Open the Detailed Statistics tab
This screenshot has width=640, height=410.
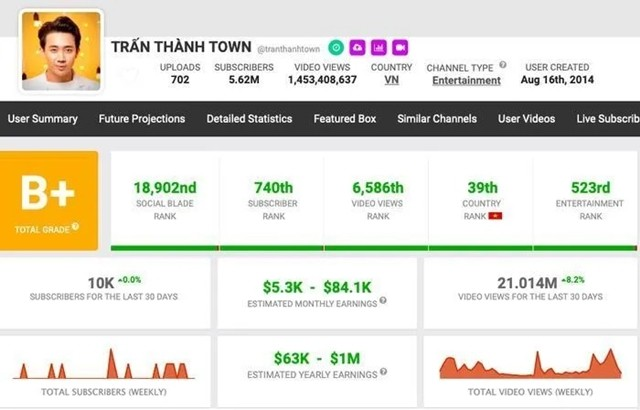click(249, 119)
